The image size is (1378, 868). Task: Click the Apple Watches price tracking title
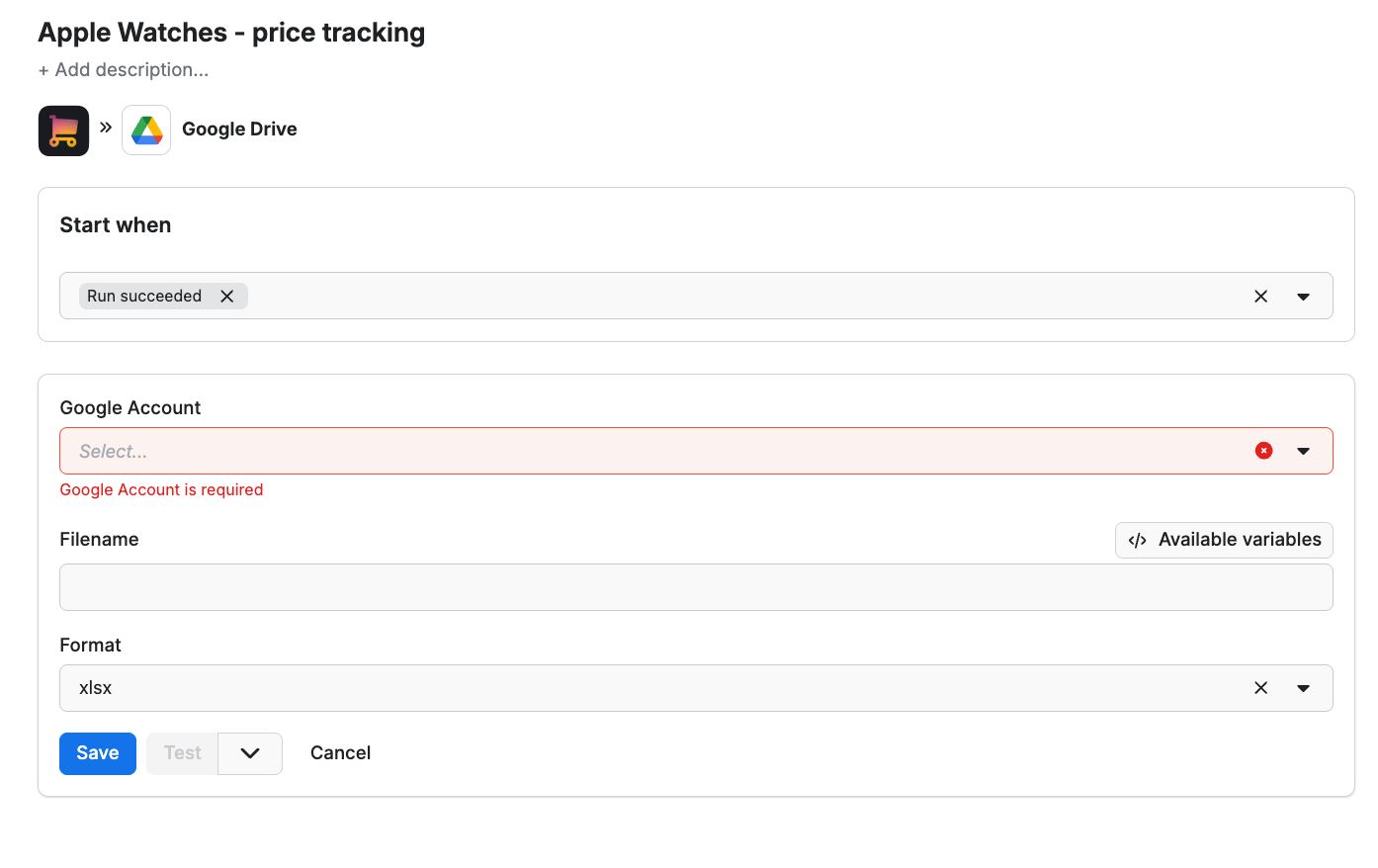230,32
